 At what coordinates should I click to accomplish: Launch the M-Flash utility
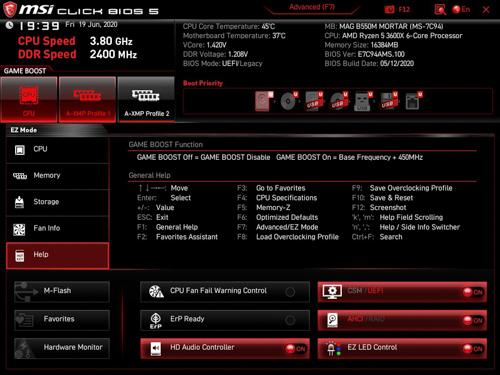(62, 291)
